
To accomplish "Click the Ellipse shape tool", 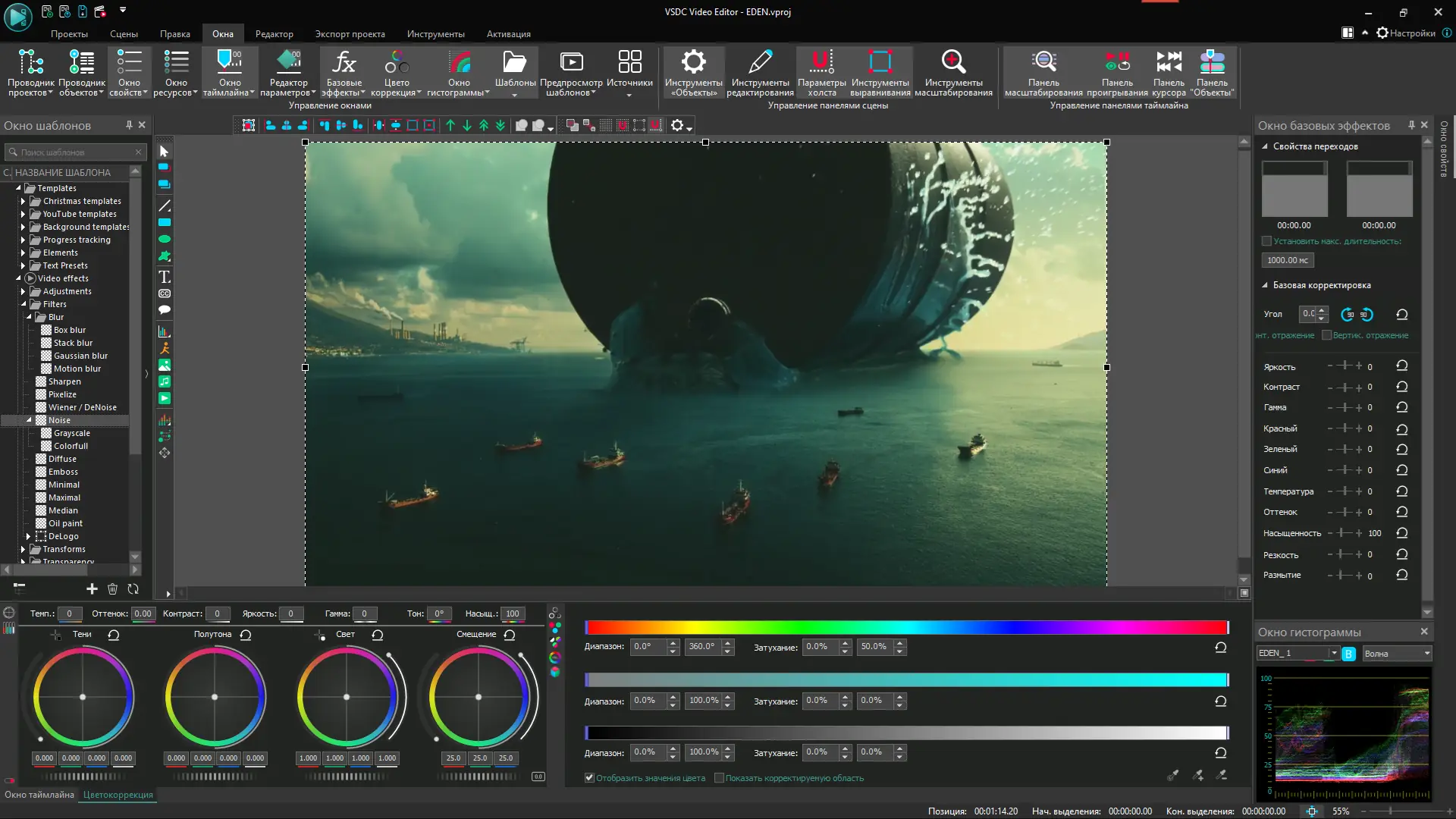I will (x=165, y=239).
